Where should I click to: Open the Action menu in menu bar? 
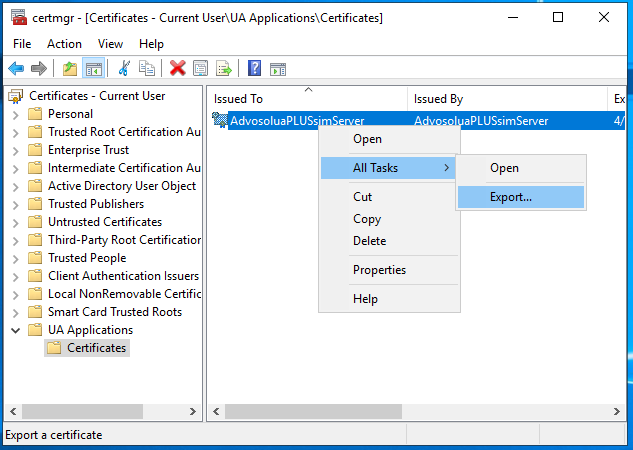(x=64, y=44)
